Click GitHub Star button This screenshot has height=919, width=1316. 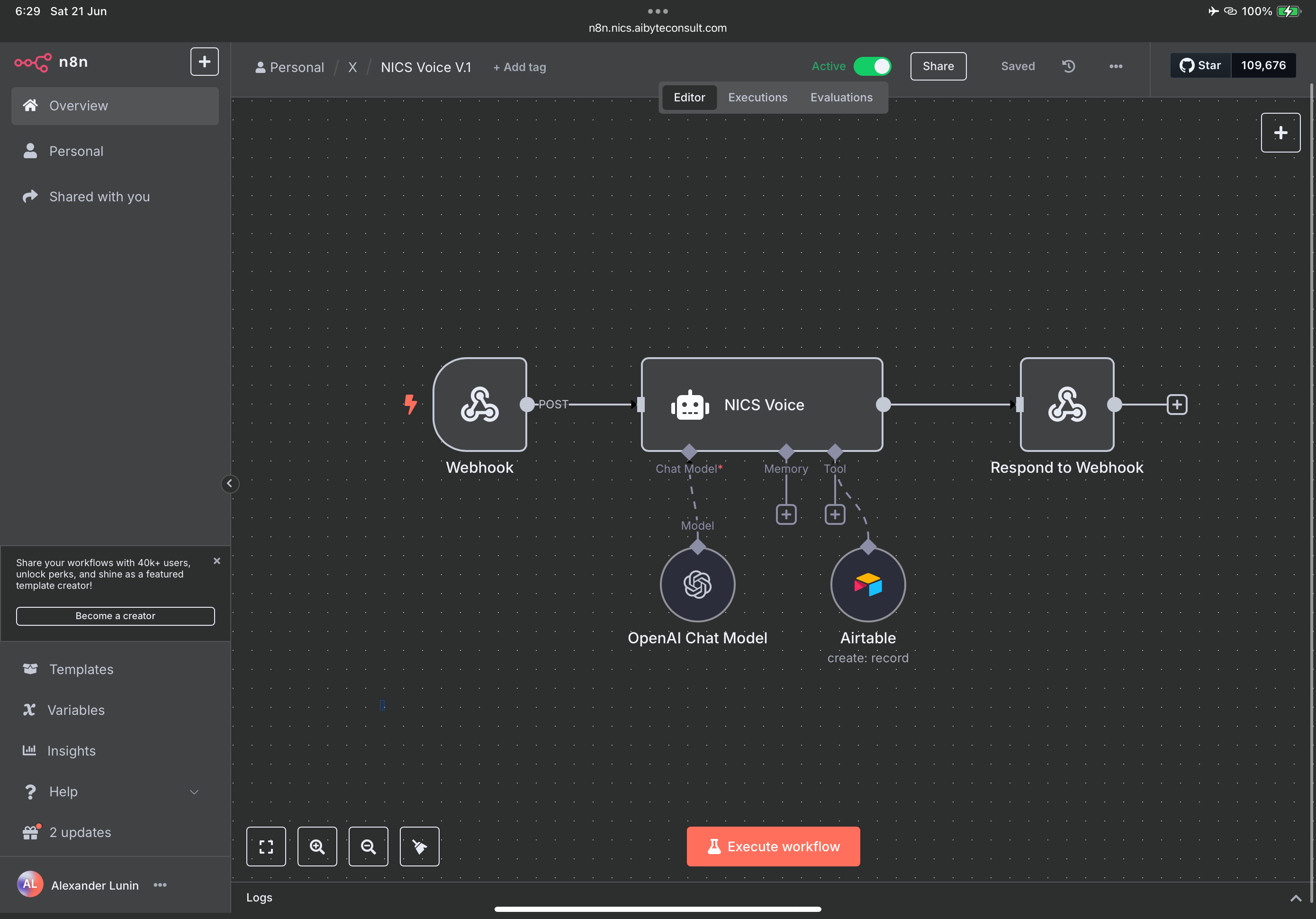(x=1200, y=65)
